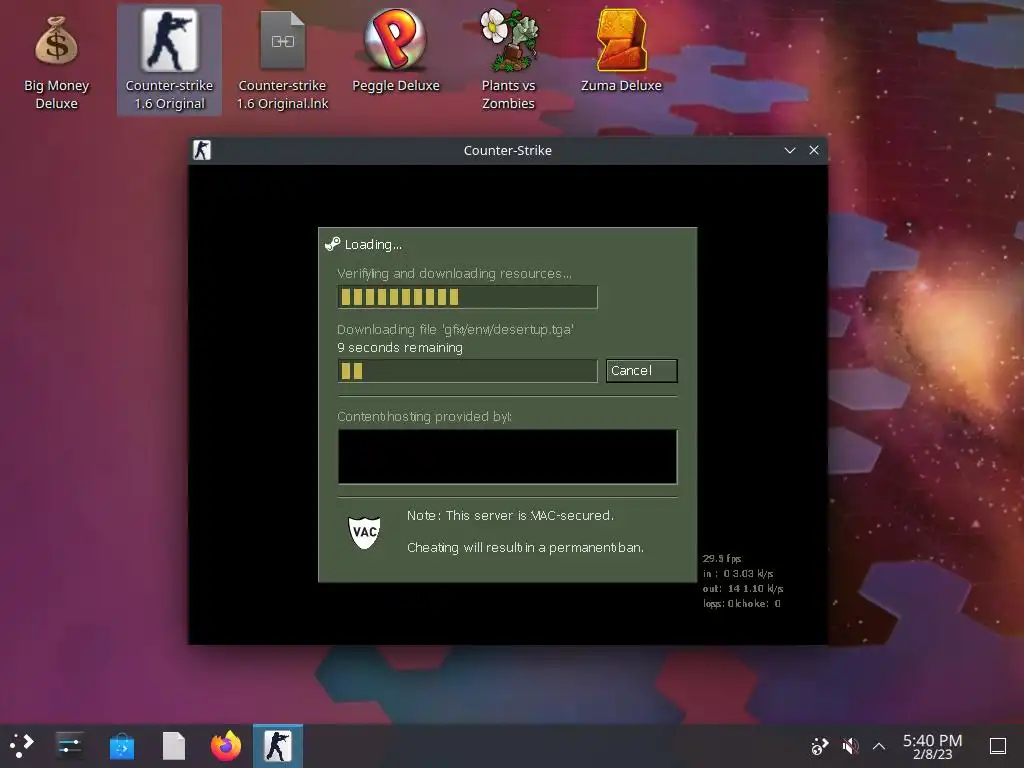The image size is (1024, 768).
Task: Click the 'out:' network rate line
Action: tap(743, 588)
